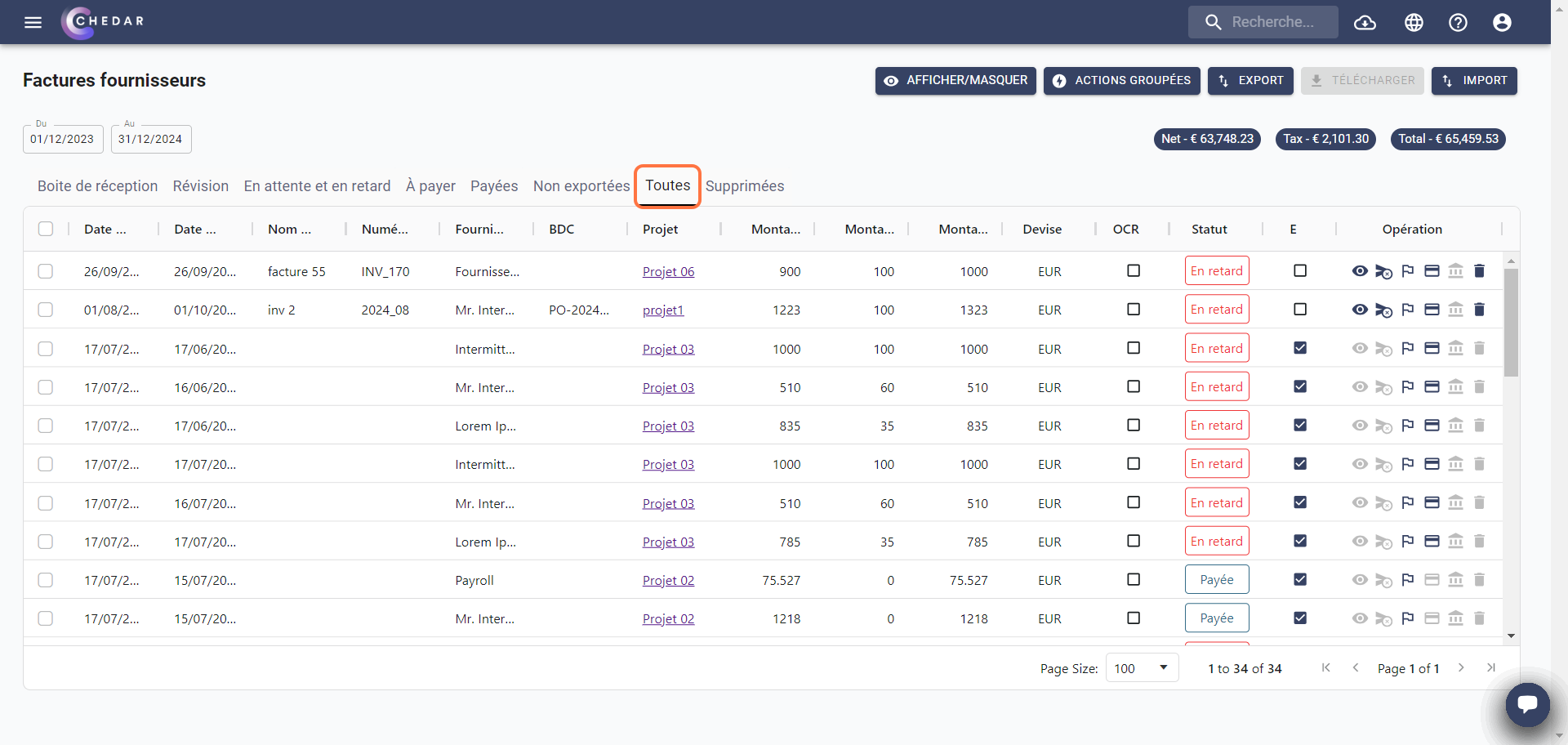The width and height of the screenshot is (1568, 745).
Task: Toggle the E checkbox for facture 55
Action: pos(1300,270)
